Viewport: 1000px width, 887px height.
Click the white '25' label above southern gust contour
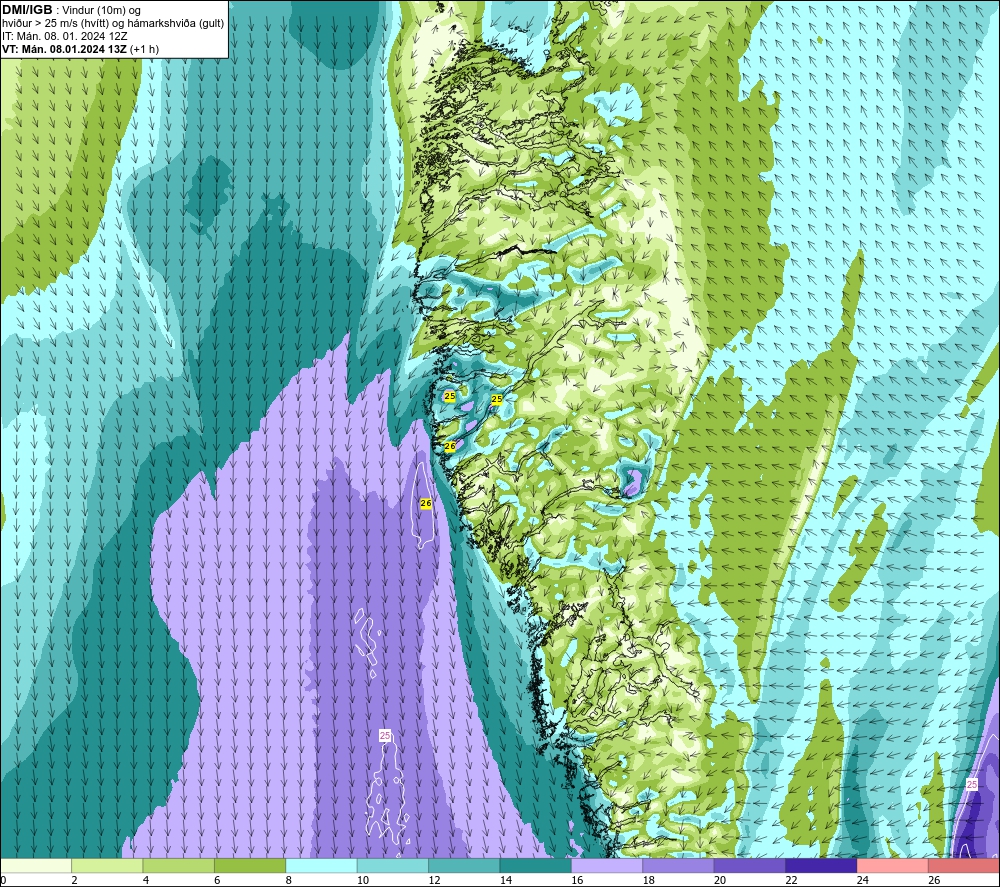(x=385, y=735)
